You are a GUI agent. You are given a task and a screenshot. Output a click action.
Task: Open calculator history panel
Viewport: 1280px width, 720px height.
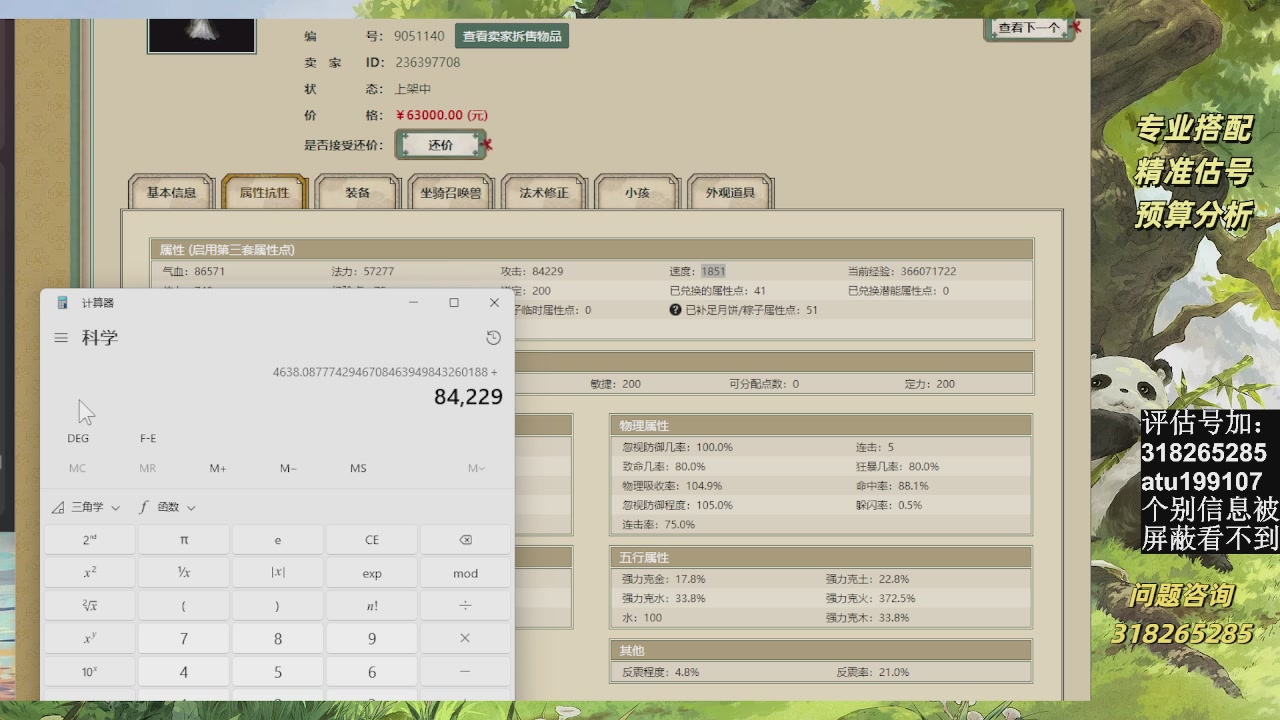[x=493, y=337]
